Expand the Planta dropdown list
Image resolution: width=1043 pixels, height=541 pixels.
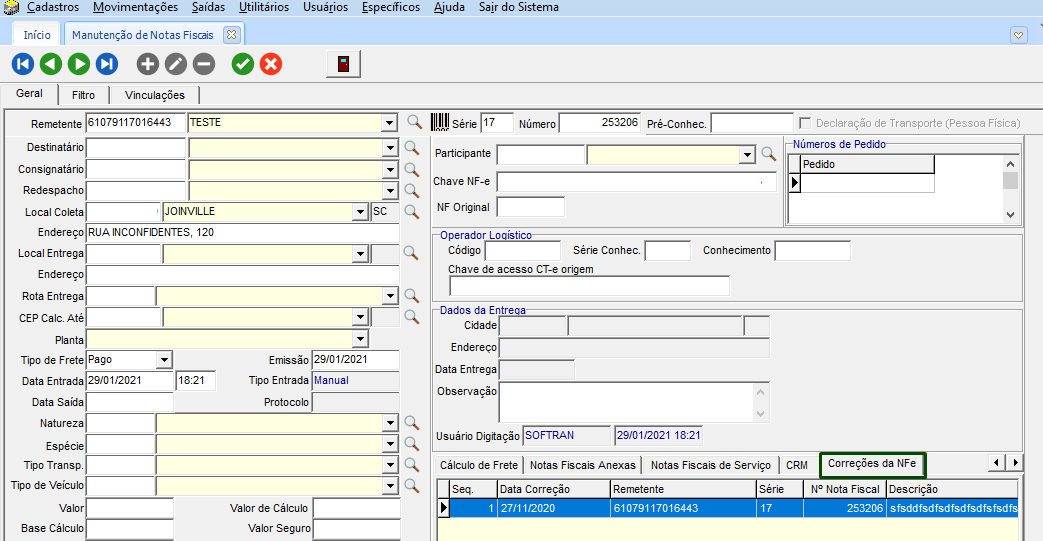(x=360, y=340)
